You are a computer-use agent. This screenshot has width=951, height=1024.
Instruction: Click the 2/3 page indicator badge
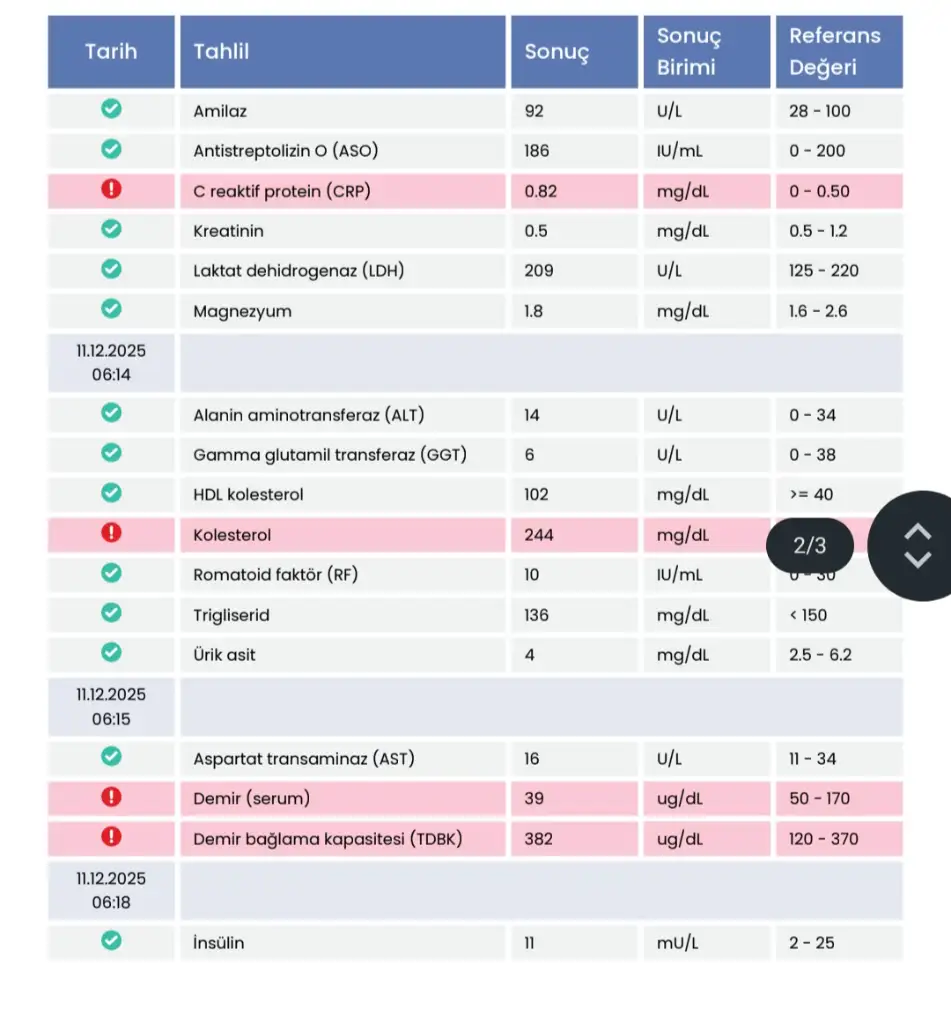810,545
